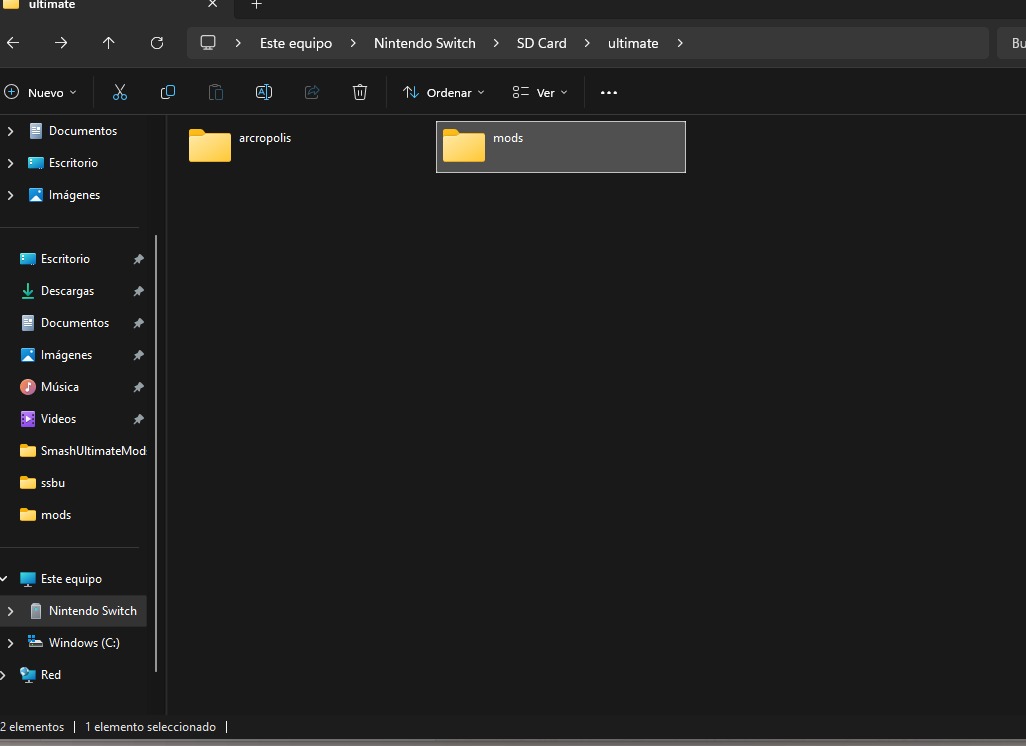Screen dimensions: 1026x746
Task: Click the Copy icon in toolbar
Action: pyautogui.click(x=168, y=93)
